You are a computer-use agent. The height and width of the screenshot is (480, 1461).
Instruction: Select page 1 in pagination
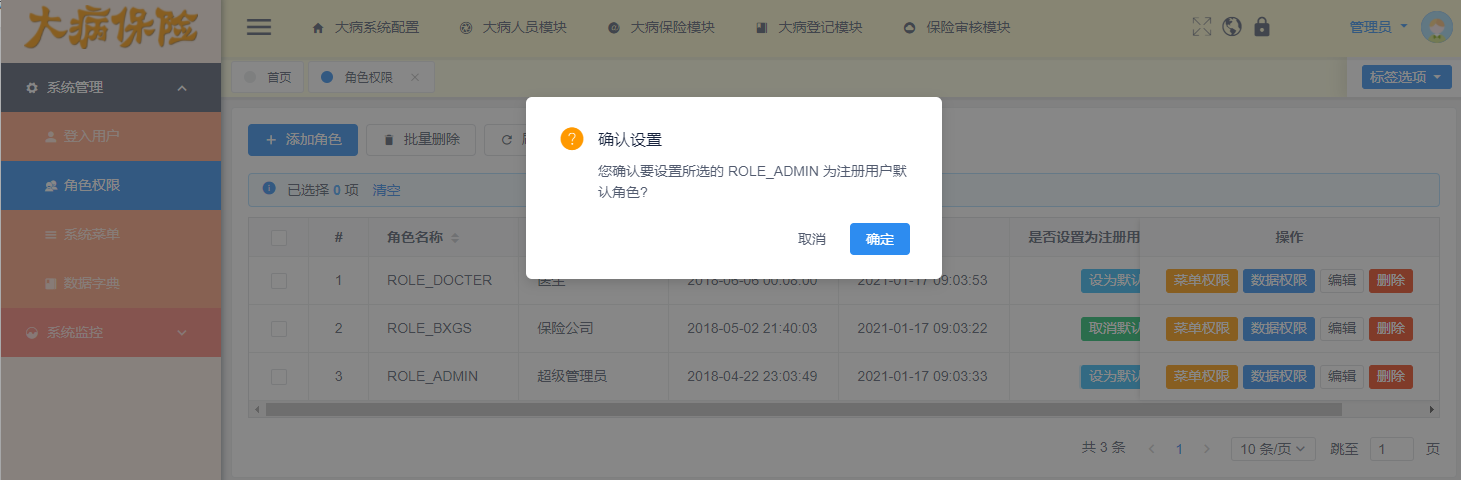click(1179, 449)
